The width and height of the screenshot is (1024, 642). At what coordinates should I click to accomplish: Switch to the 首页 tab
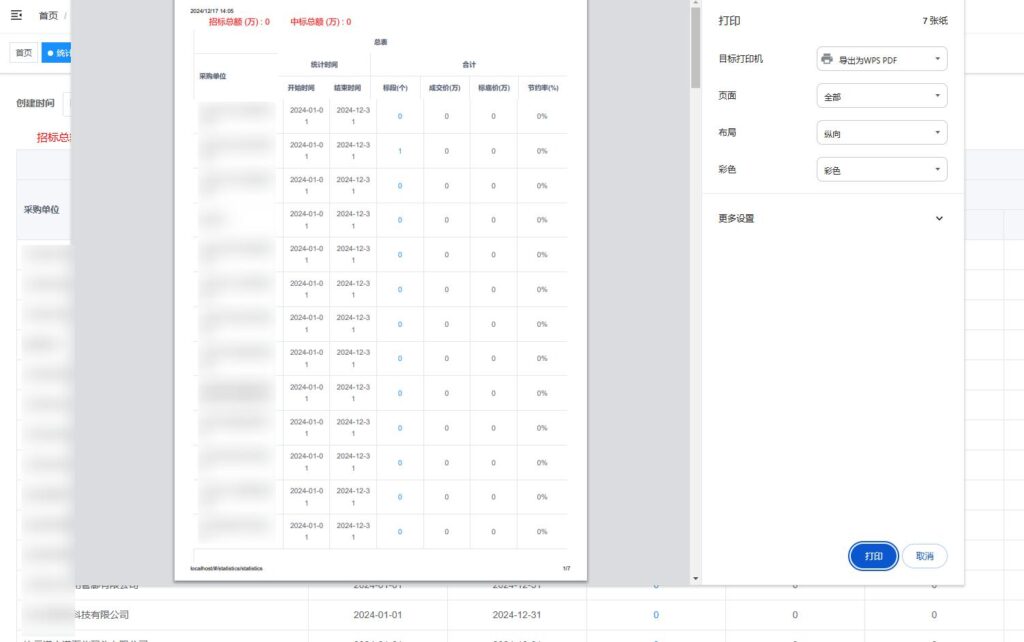[23, 53]
